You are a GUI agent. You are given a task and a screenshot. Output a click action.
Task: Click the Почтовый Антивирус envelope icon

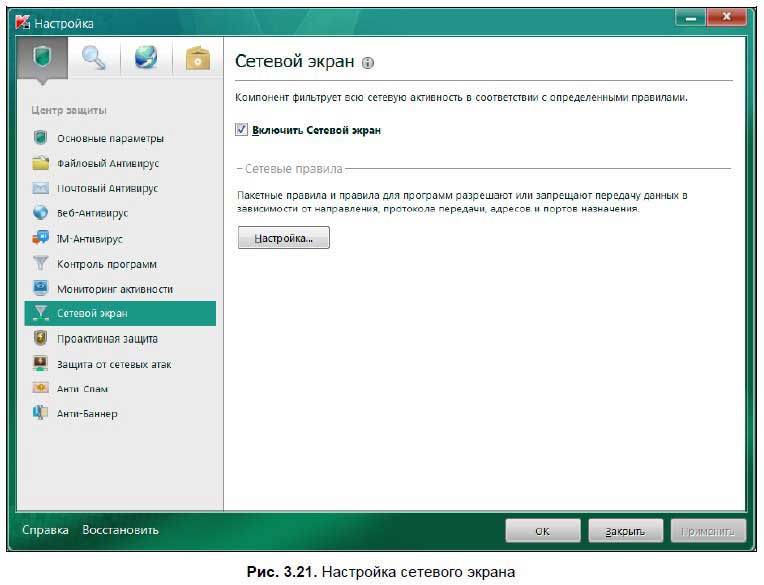(40, 188)
